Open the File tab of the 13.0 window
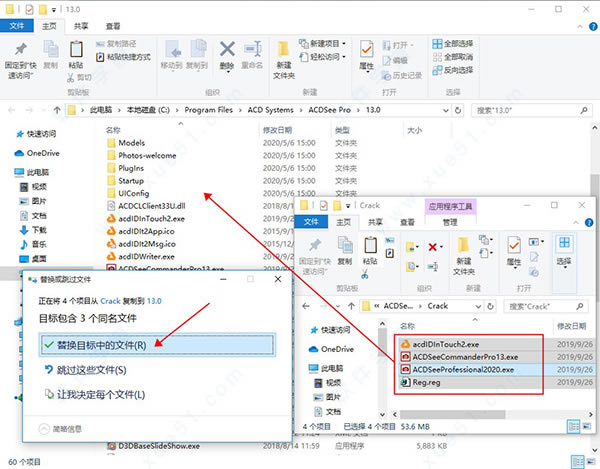 pos(17,26)
